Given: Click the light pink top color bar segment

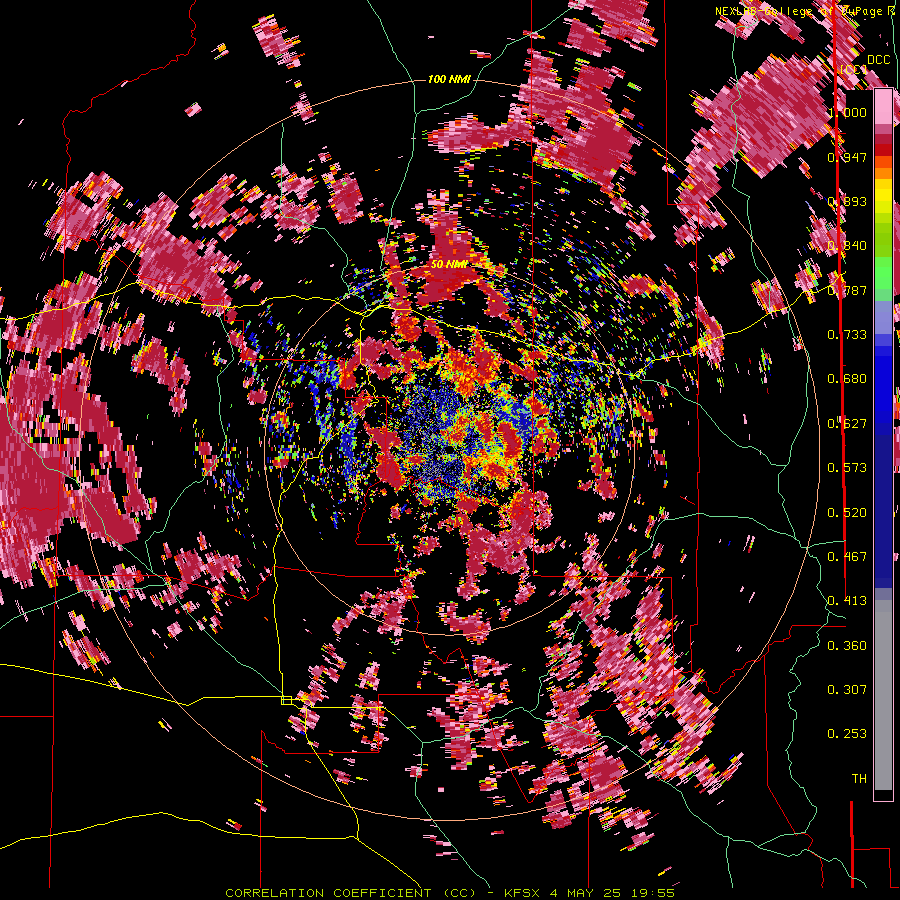Looking at the screenshot, I should (883, 107).
